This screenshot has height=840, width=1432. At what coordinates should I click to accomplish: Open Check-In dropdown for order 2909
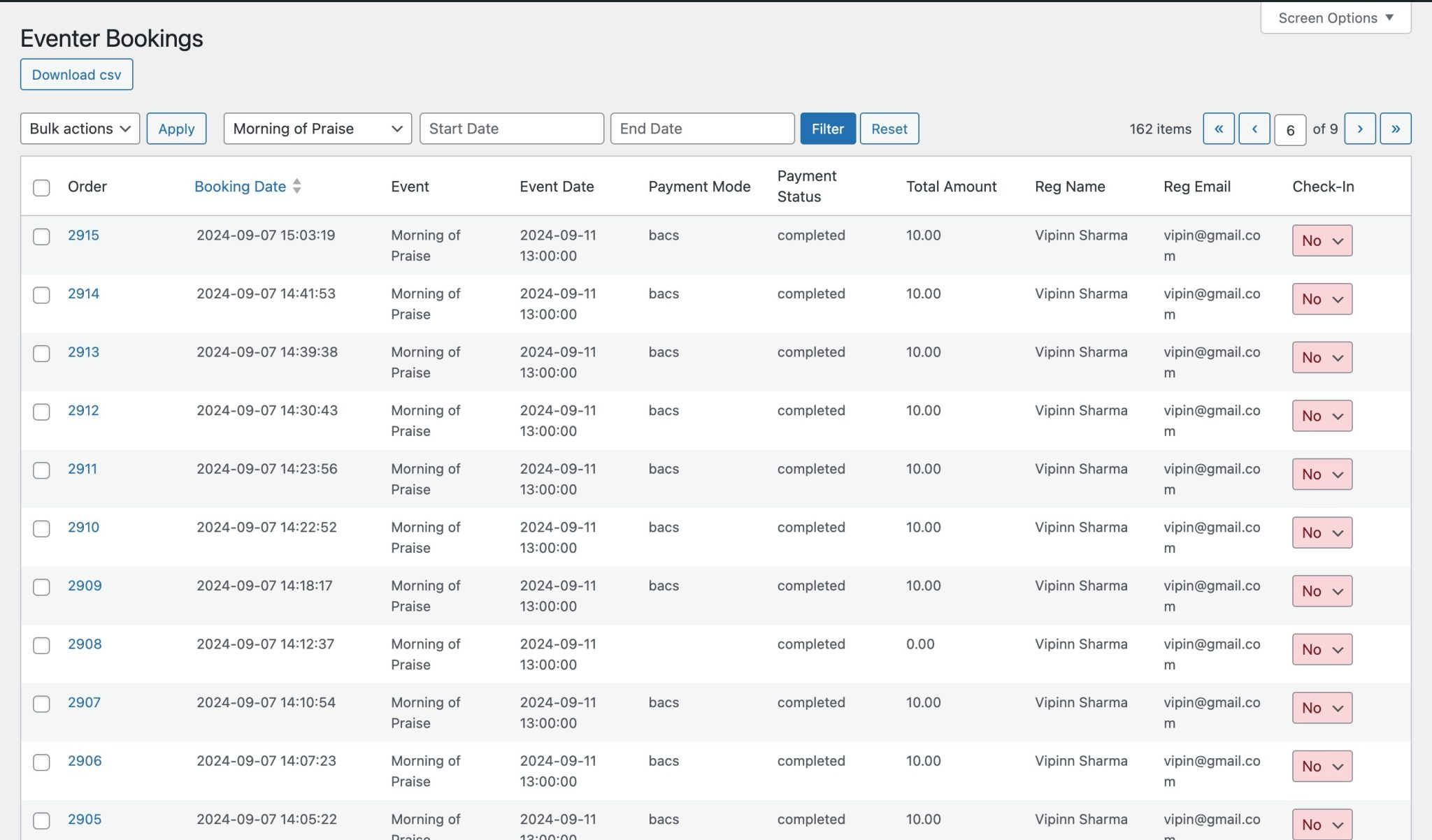pyautogui.click(x=1322, y=591)
